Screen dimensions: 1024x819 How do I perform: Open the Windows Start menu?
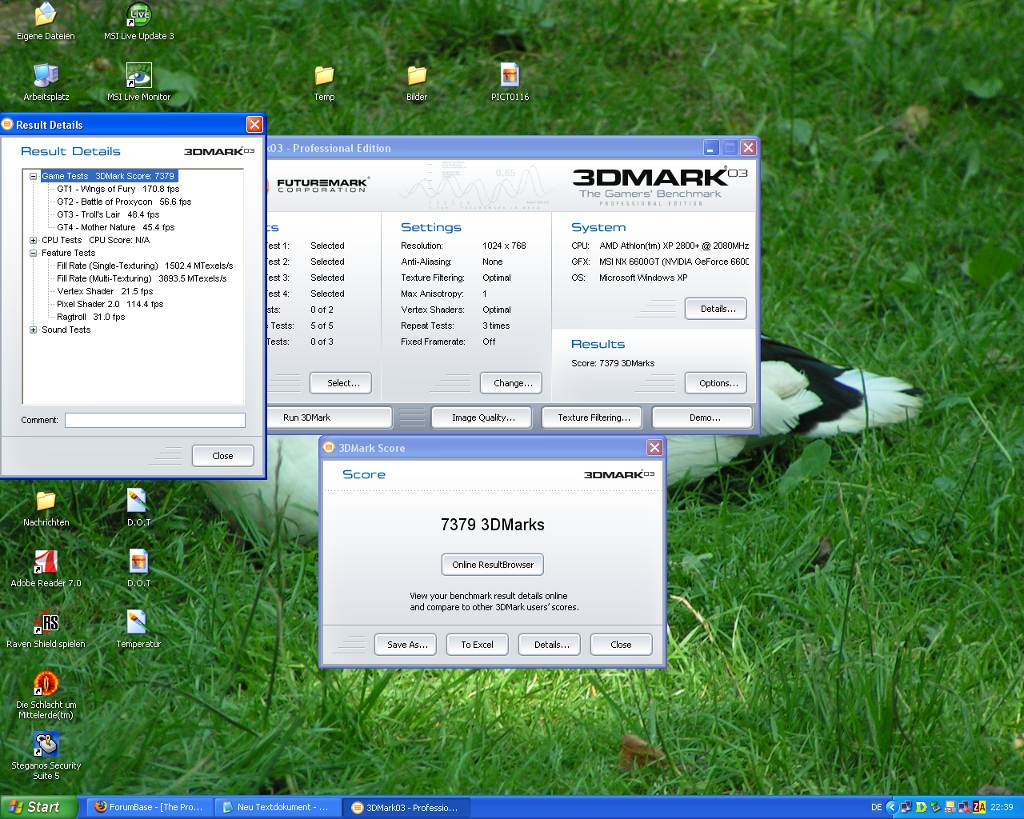(38, 807)
